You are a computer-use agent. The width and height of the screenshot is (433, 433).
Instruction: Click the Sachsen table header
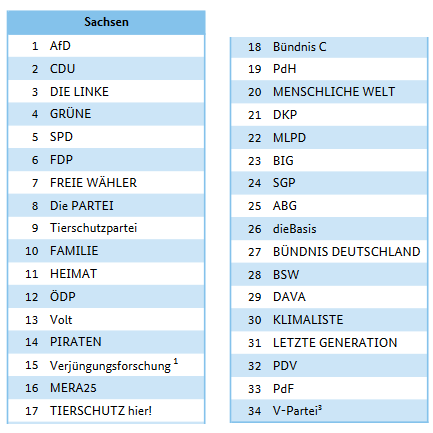106,22
